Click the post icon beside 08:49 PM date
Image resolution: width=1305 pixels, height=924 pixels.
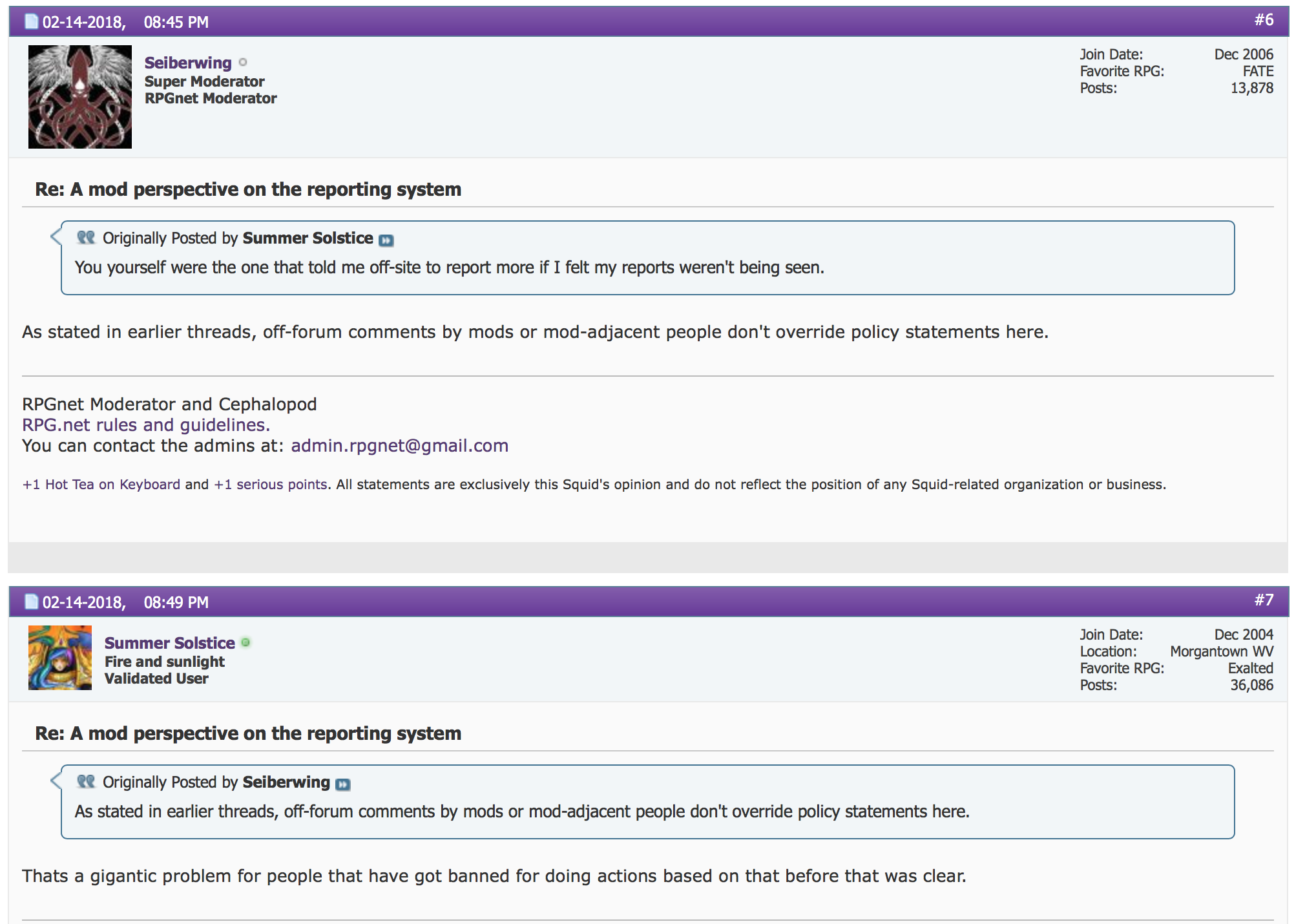click(31, 602)
